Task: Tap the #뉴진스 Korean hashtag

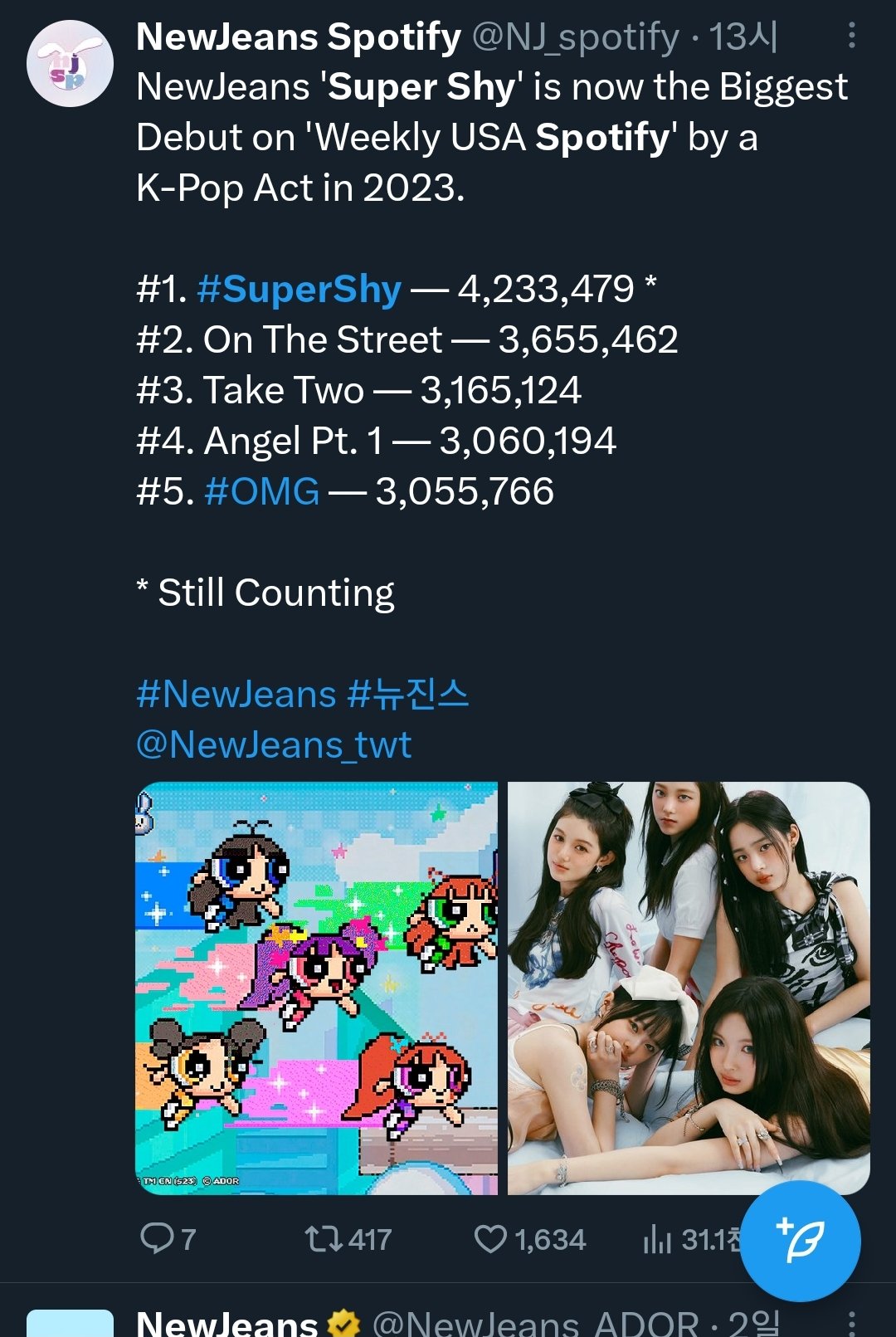Action: click(408, 694)
